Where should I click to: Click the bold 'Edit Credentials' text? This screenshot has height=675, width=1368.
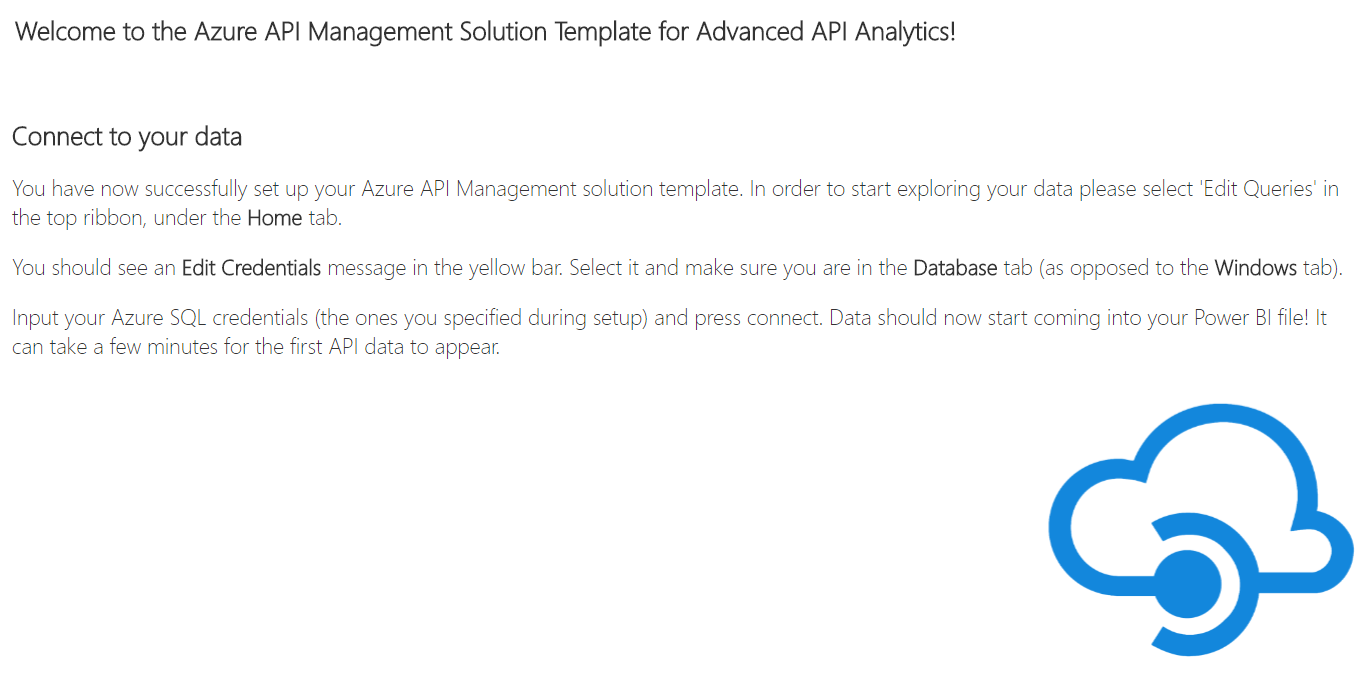251,268
